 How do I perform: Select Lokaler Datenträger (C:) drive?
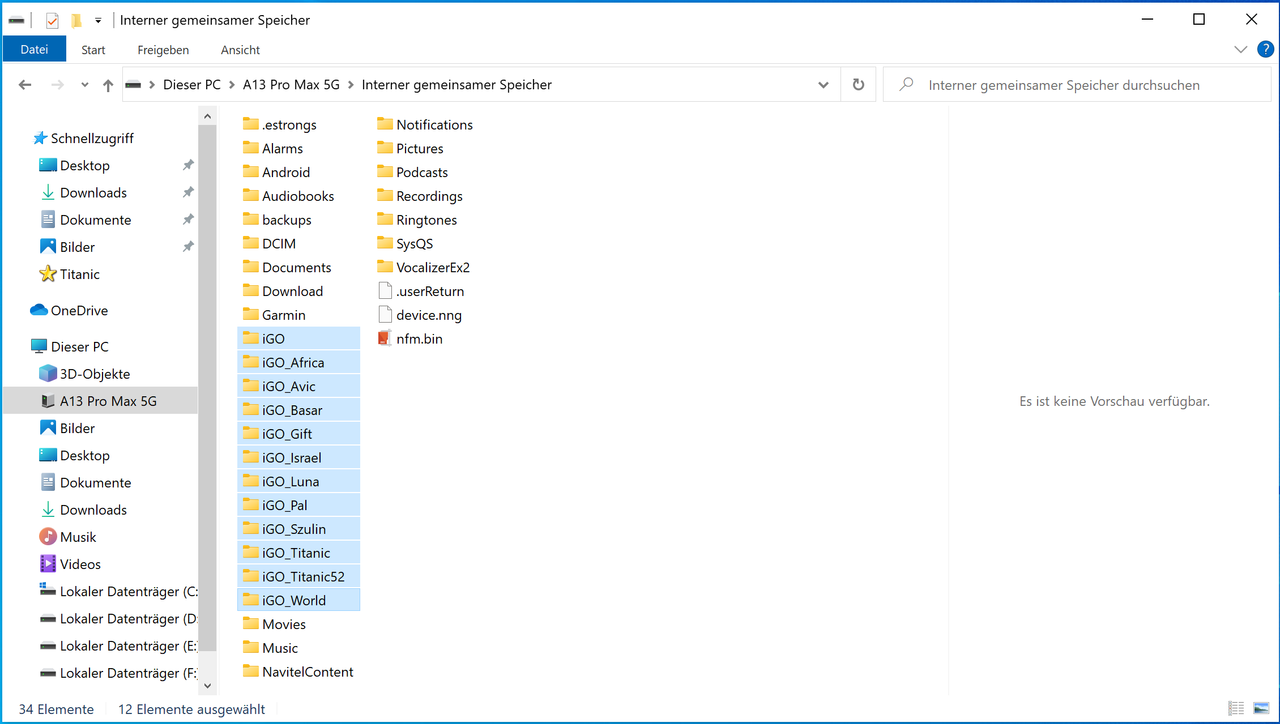128,591
